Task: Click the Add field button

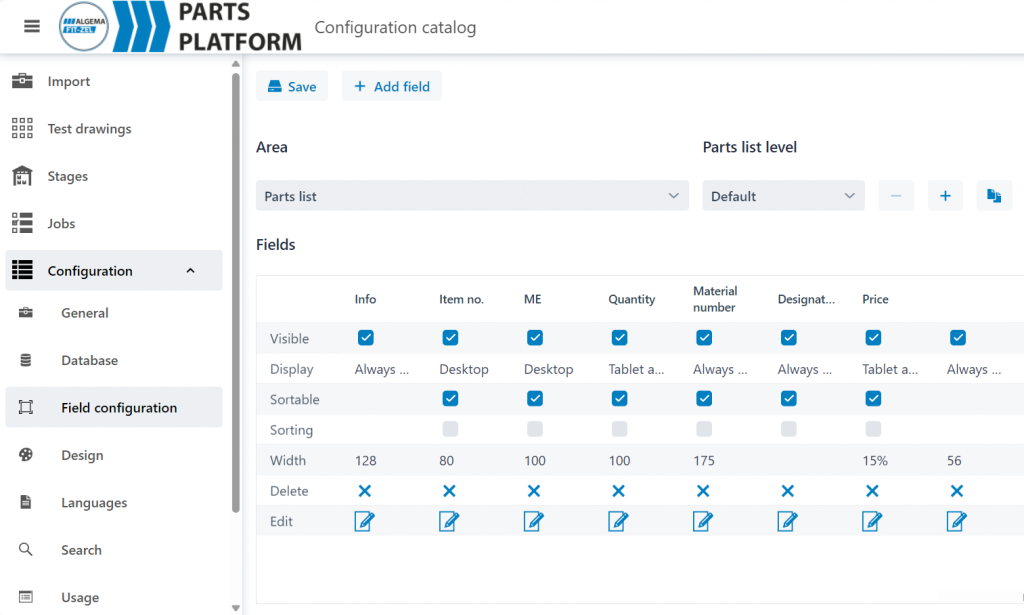Action: [391, 87]
